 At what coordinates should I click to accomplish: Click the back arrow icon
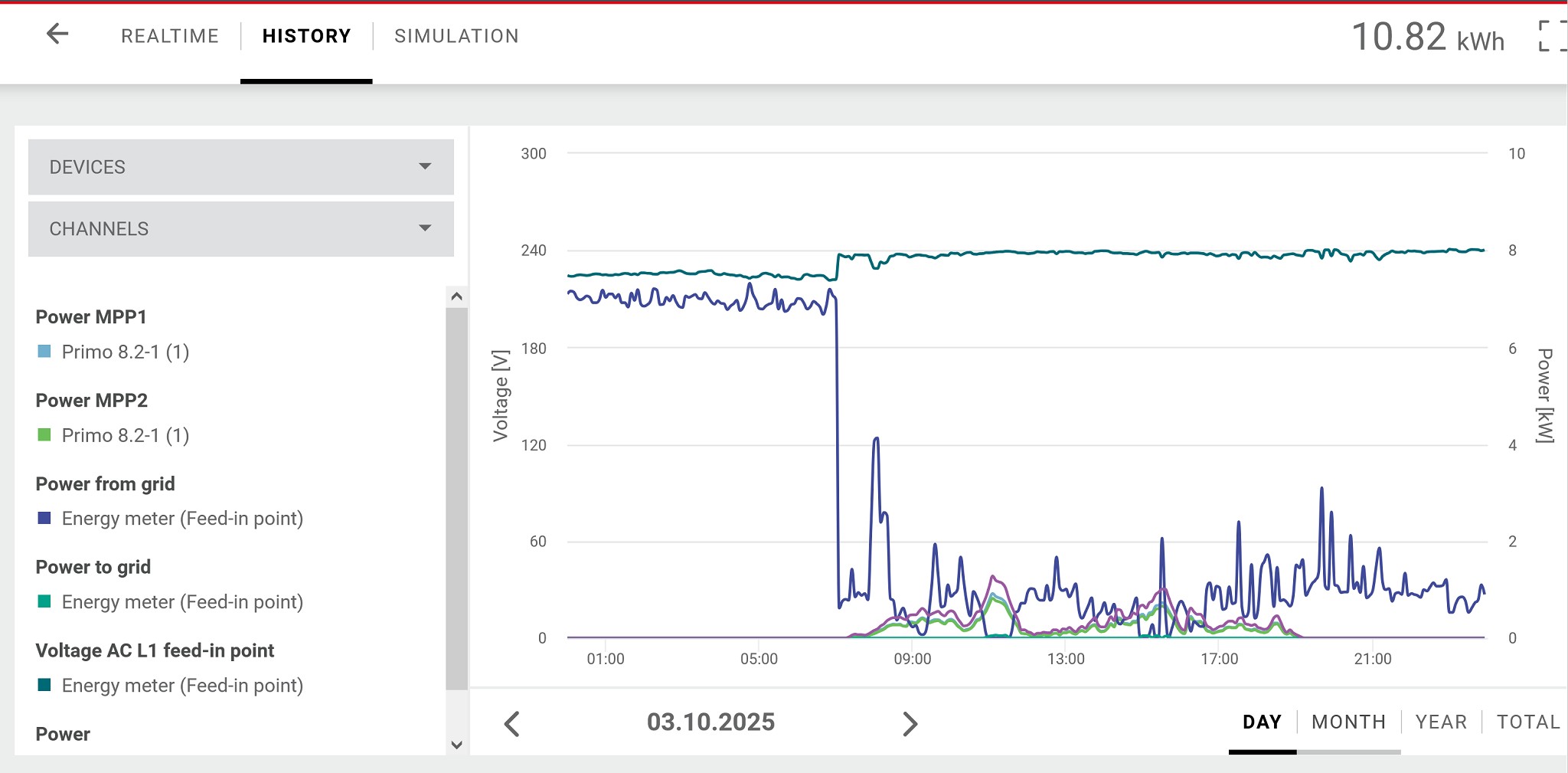click(x=57, y=34)
